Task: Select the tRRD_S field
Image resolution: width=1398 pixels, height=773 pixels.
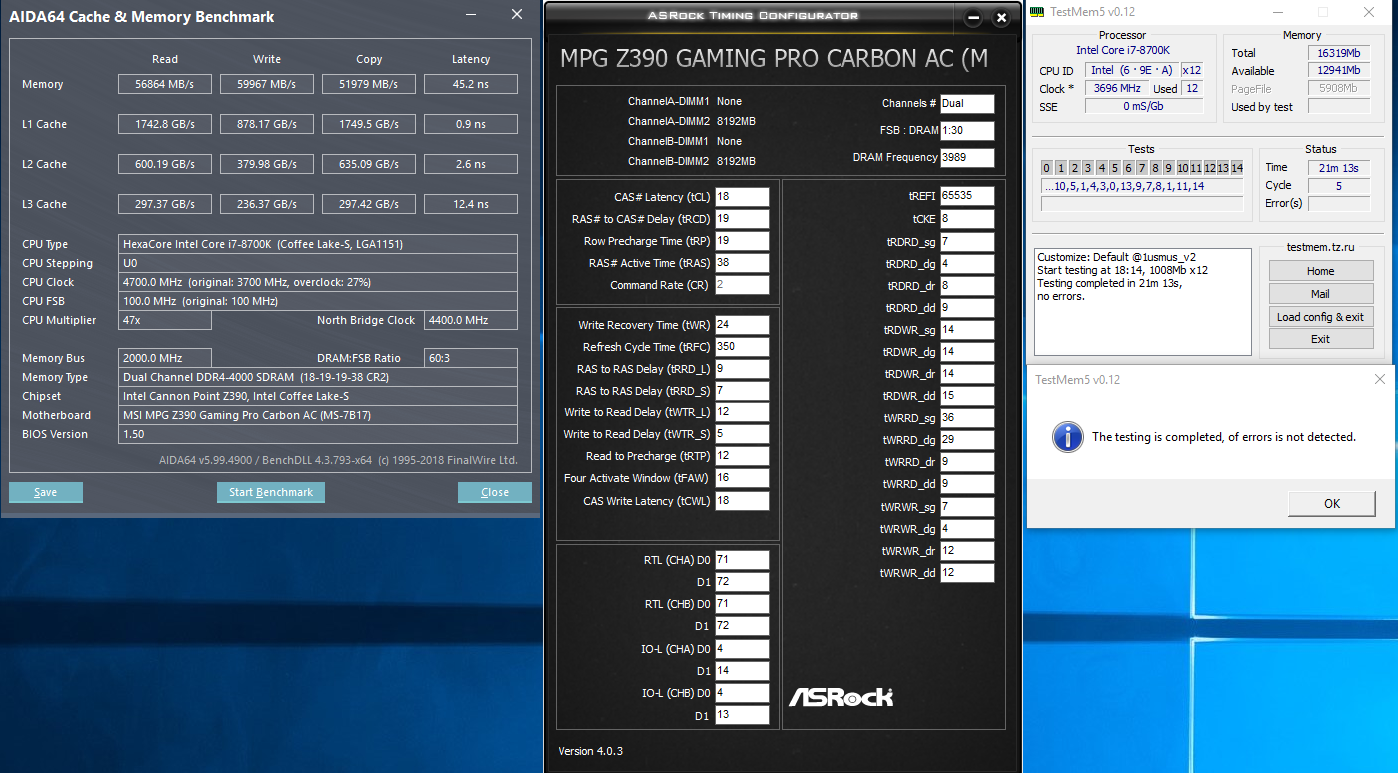Action: pyautogui.click(x=742, y=391)
